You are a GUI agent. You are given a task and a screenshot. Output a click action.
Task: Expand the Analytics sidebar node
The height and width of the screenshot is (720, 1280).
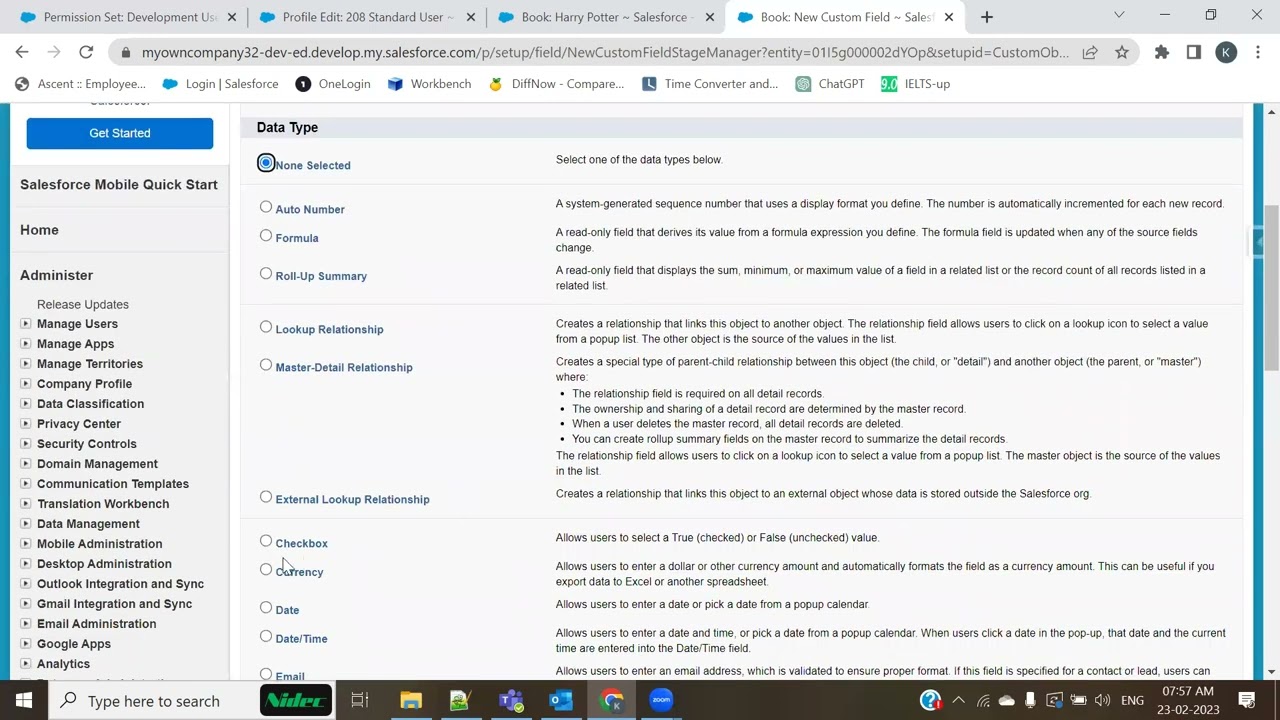click(x=26, y=664)
